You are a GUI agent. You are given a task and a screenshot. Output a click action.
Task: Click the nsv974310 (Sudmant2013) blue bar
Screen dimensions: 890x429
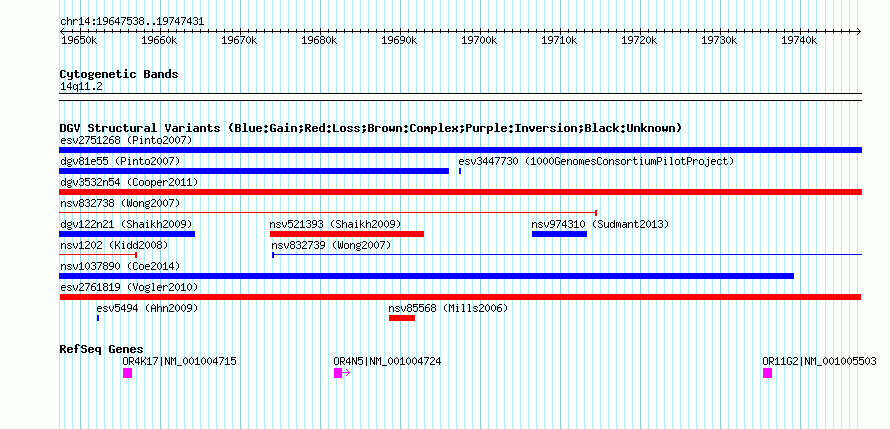point(559,234)
